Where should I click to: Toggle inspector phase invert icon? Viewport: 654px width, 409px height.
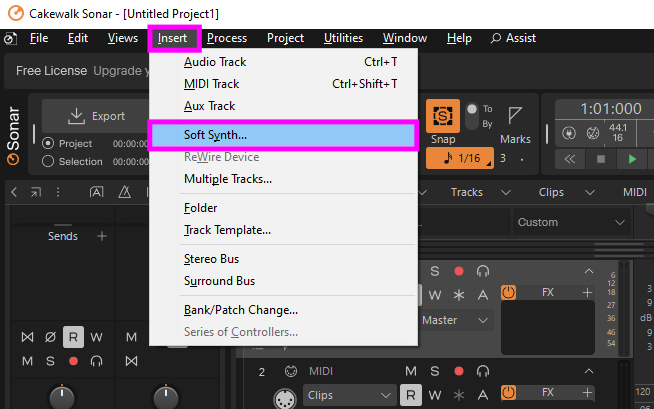coord(50,337)
